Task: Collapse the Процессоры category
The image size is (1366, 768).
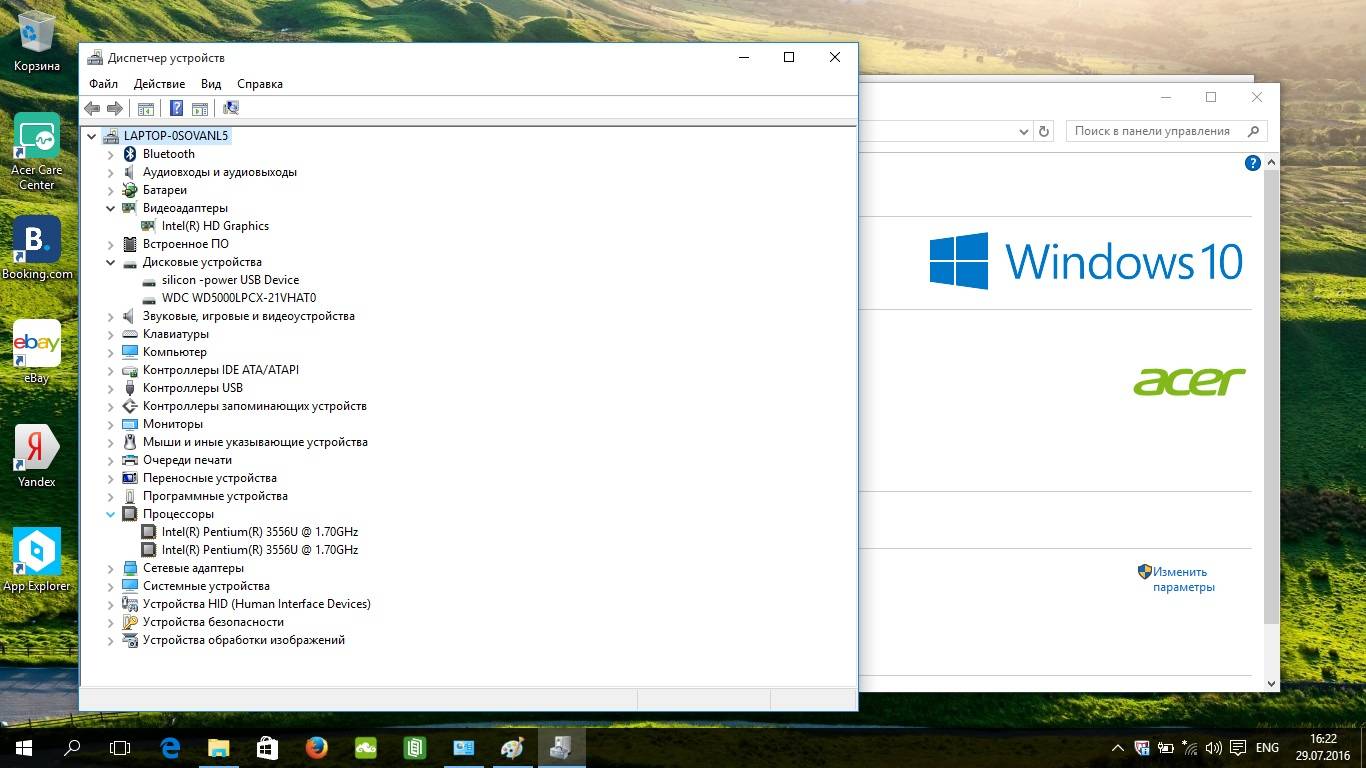Action: click(111, 514)
